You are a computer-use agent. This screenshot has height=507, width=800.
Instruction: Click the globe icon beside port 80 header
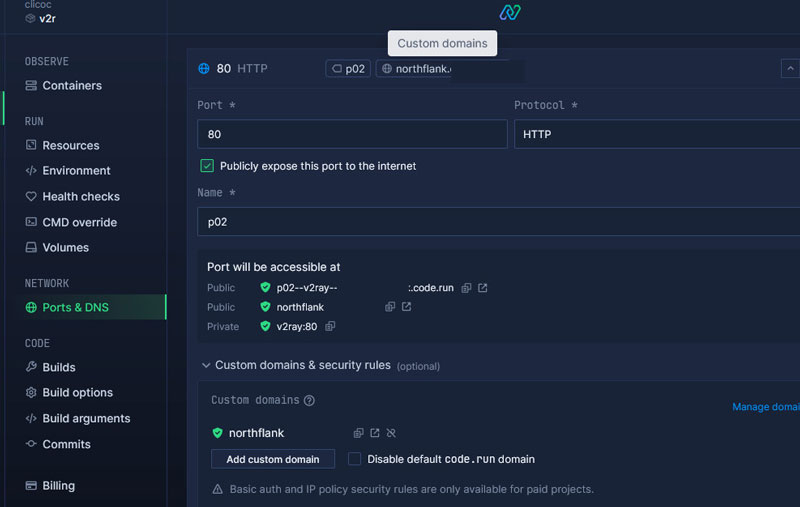pos(204,68)
